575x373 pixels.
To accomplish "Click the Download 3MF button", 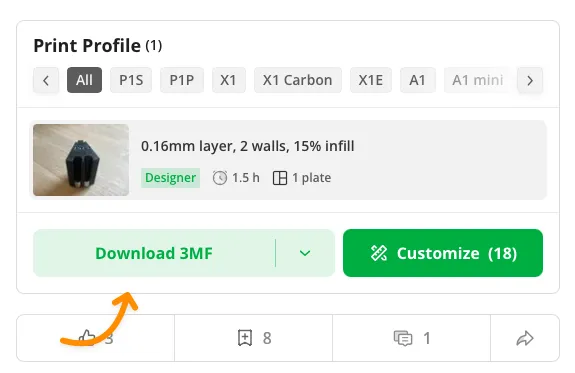I will 154,253.
